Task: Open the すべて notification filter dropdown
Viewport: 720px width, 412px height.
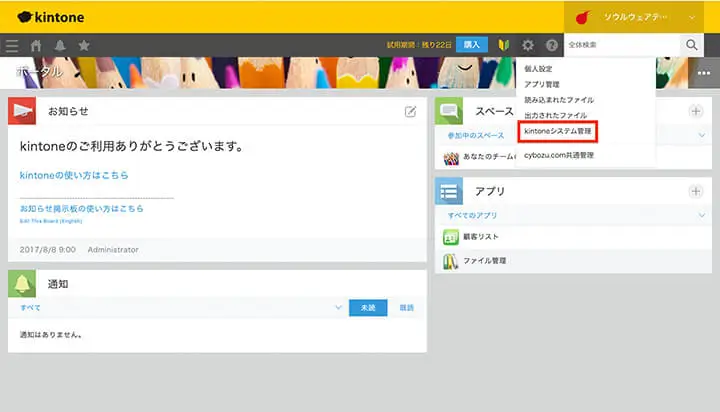Action: click(339, 308)
